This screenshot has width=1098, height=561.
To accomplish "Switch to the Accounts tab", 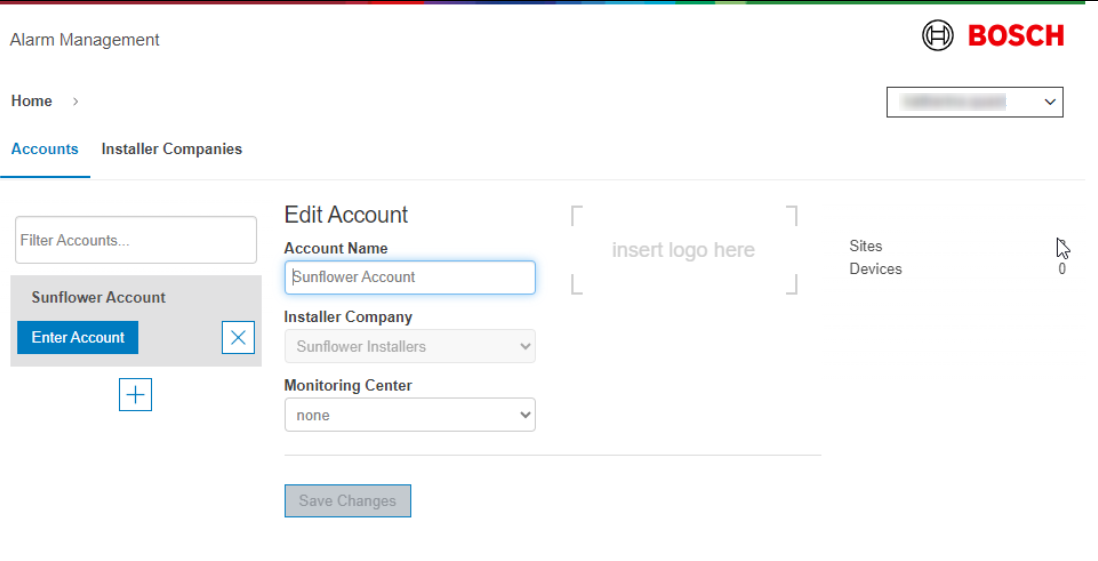I will coord(44,149).
